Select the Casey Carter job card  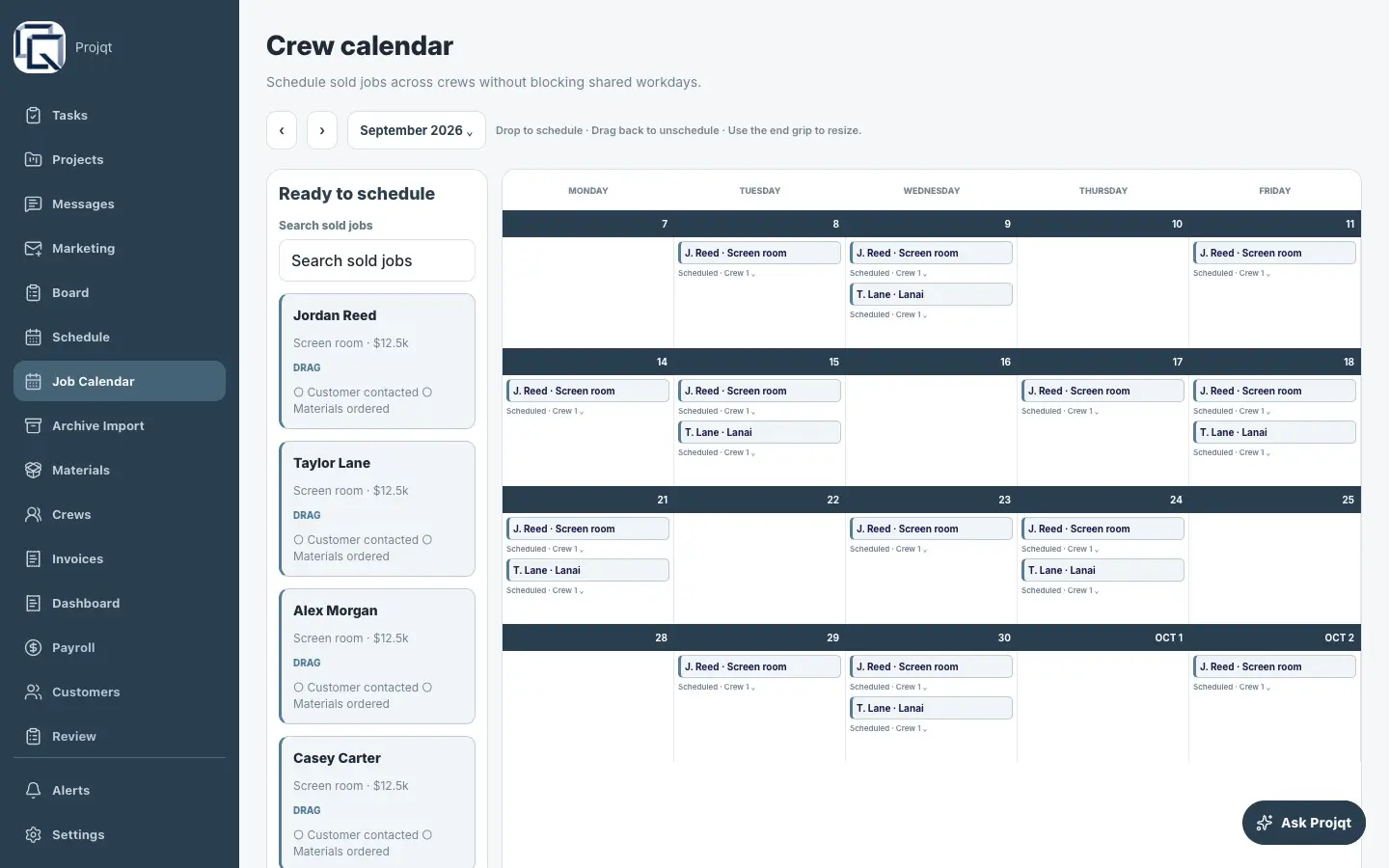(x=377, y=802)
